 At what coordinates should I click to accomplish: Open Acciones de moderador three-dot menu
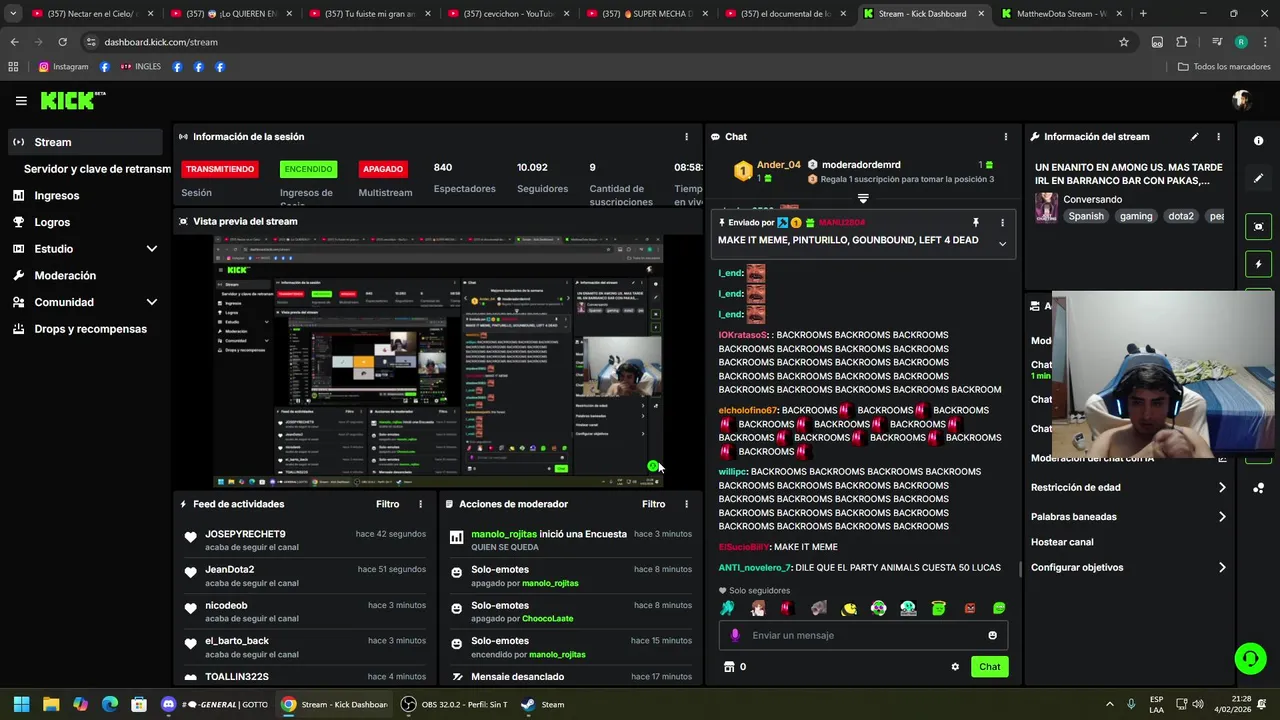[x=686, y=504]
